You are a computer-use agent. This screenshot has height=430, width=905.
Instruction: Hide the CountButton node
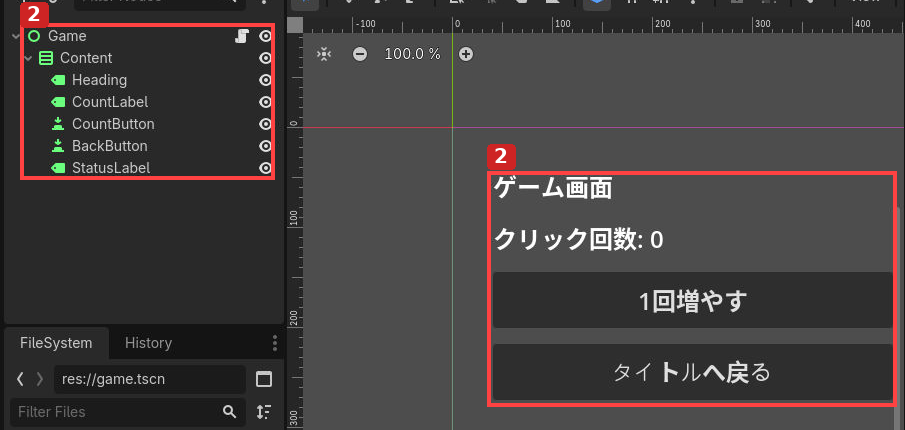[265, 124]
